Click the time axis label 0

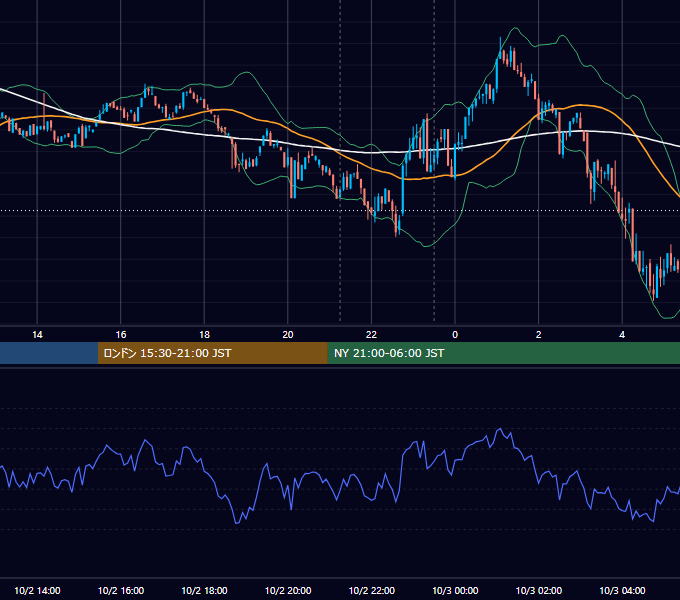pyautogui.click(x=455, y=335)
